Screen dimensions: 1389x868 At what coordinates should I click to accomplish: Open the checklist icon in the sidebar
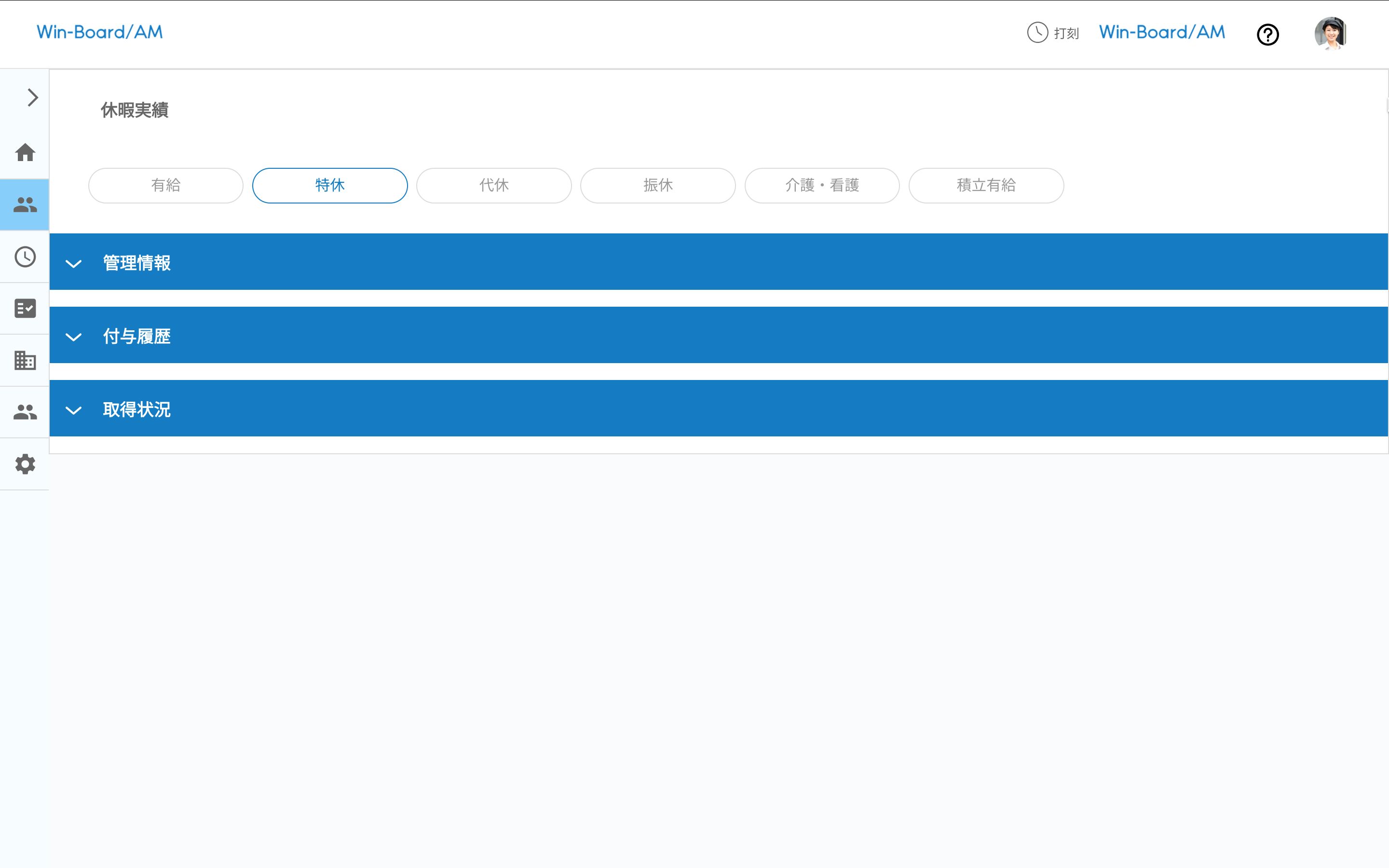click(25, 308)
